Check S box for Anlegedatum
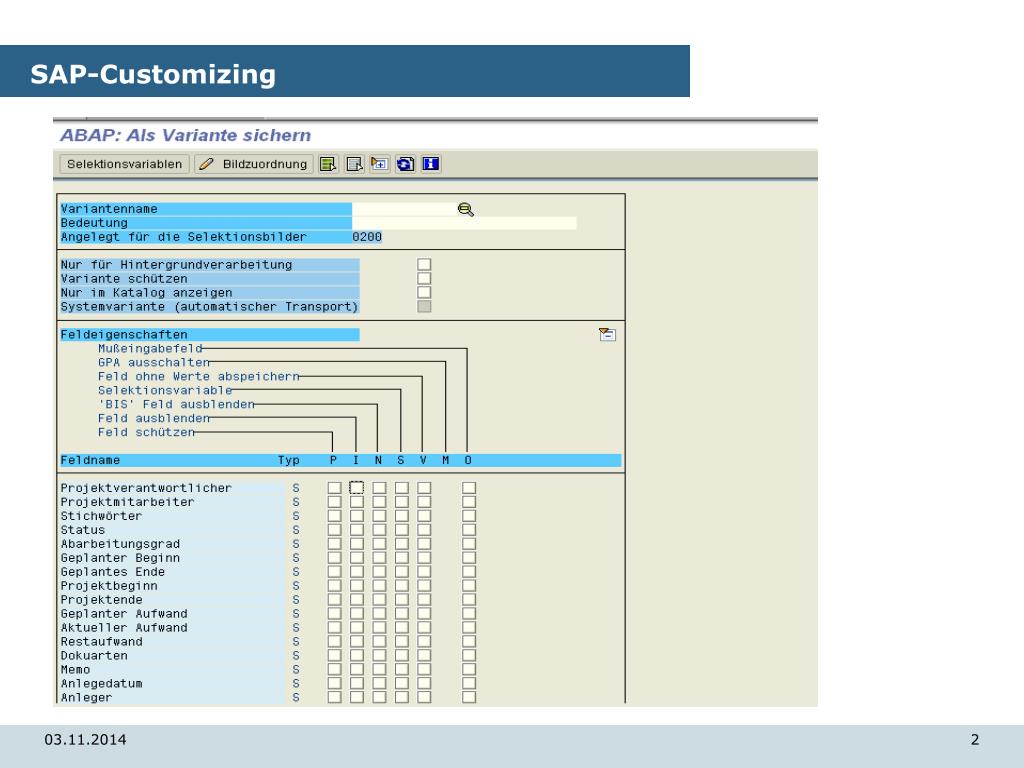This screenshot has height=768, width=1024. (402, 684)
